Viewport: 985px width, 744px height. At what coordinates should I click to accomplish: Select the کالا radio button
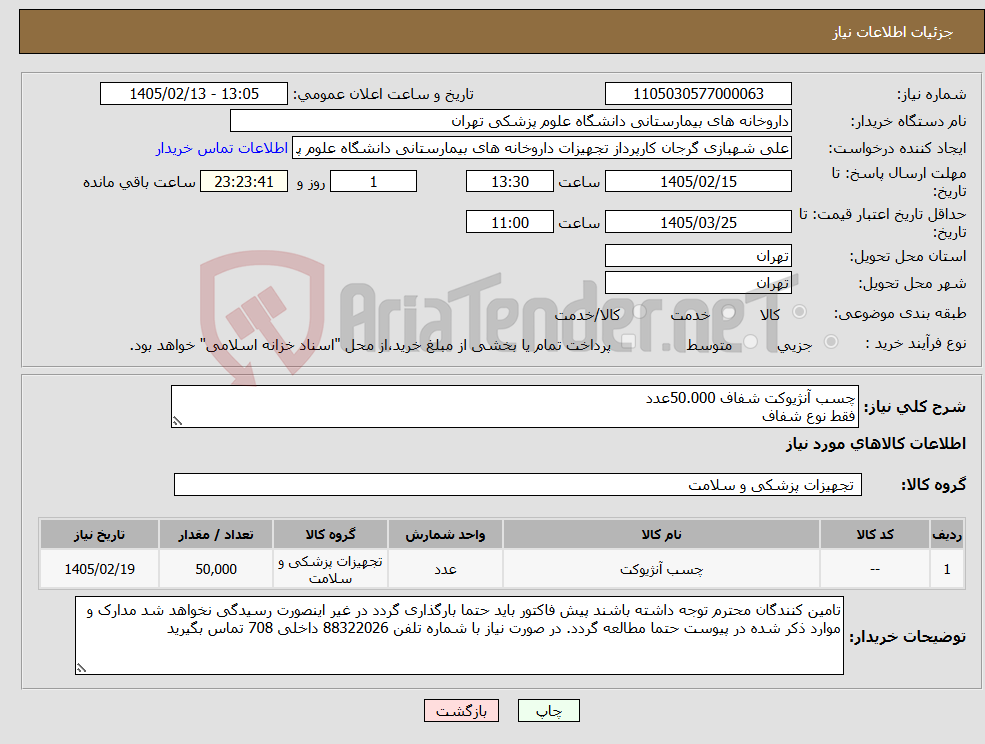[800, 312]
